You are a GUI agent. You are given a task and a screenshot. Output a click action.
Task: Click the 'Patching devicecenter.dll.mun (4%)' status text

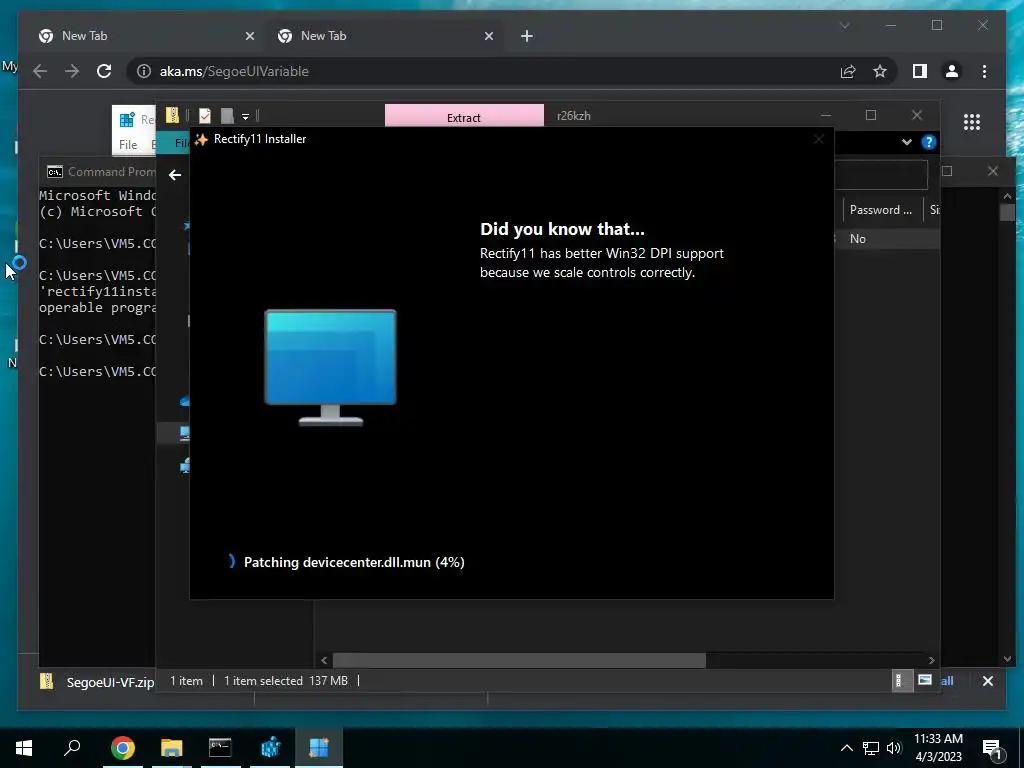354,562
